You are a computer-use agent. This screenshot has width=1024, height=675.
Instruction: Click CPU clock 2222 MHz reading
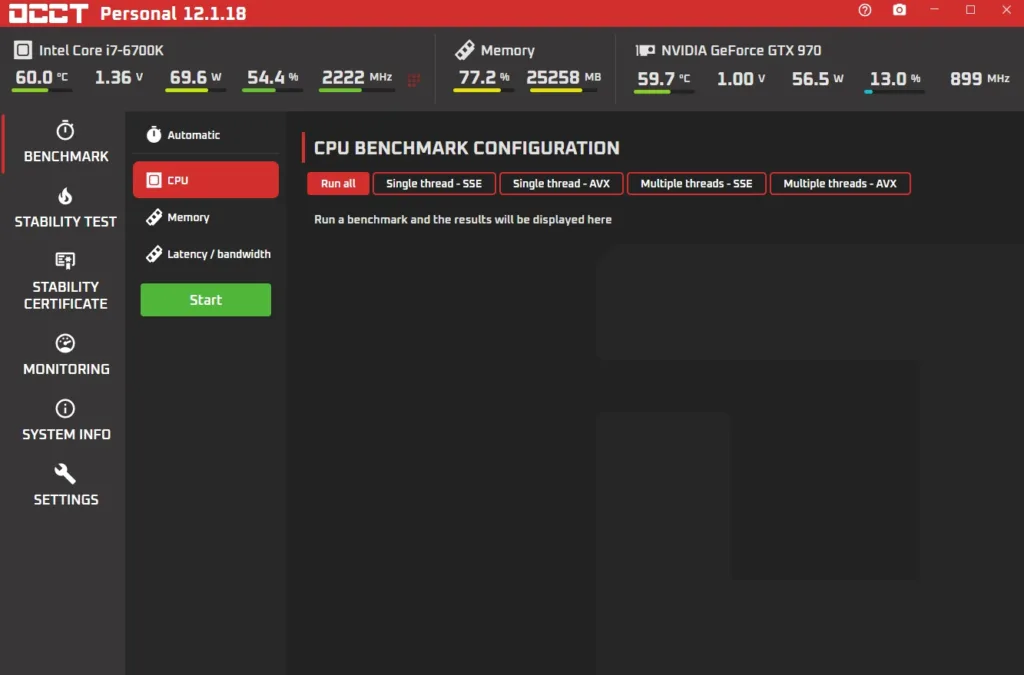coord(357,78)
